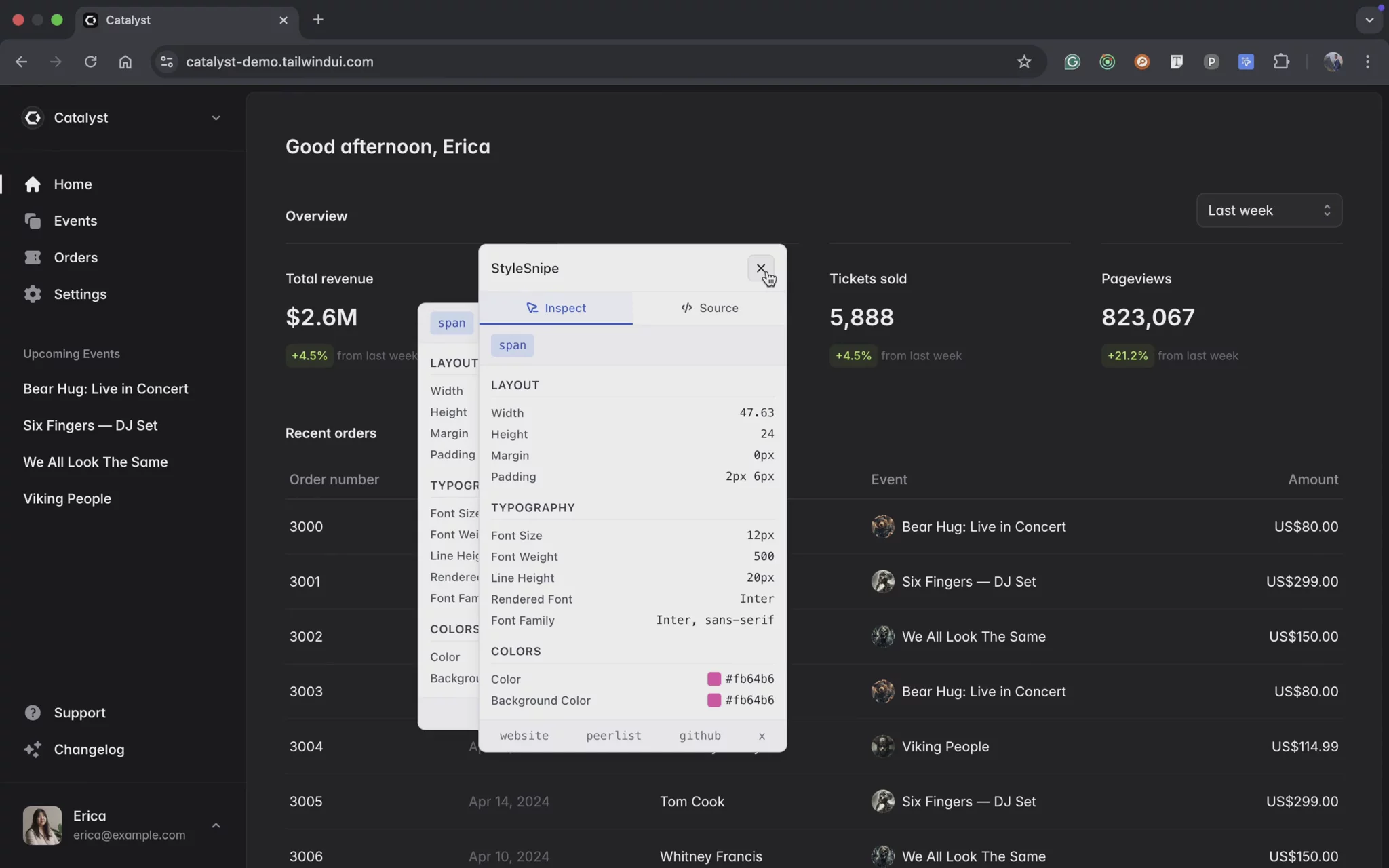This screenshot has height=868, width=1389.
Task: Open the Events sidebar icon
Action: pos(33,221)
